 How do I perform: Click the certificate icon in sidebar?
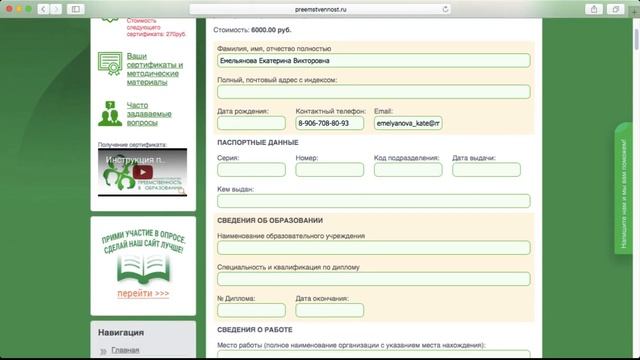click(x=110, y=64)
